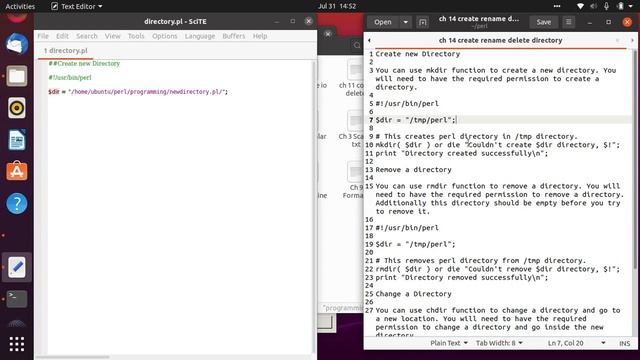
Task: Click the Open button in gedit
Action: tap(382, 22)
